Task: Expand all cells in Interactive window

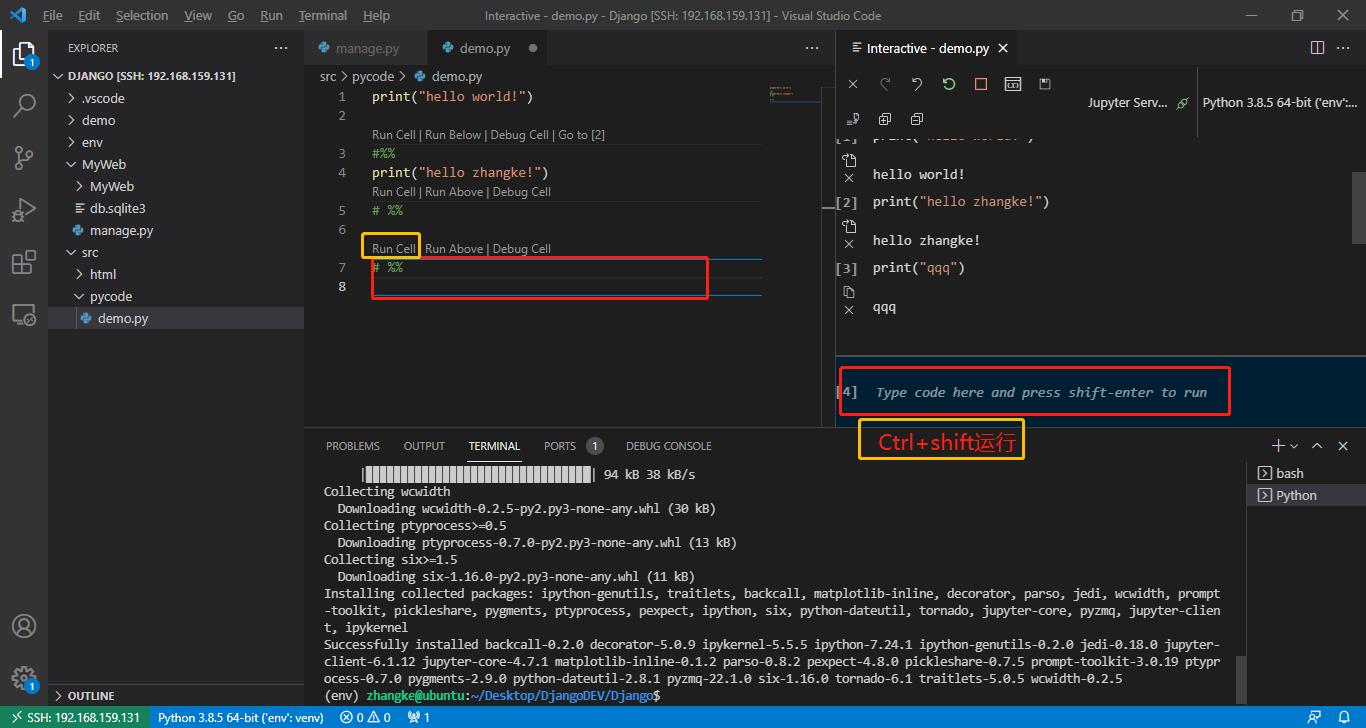Action: point(885,119)
